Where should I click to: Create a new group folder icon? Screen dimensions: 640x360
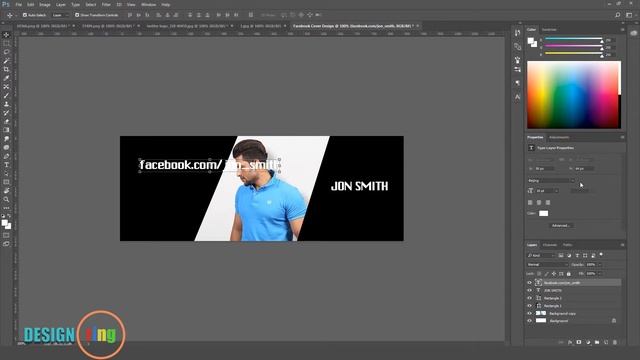click(x=597, y=342)
